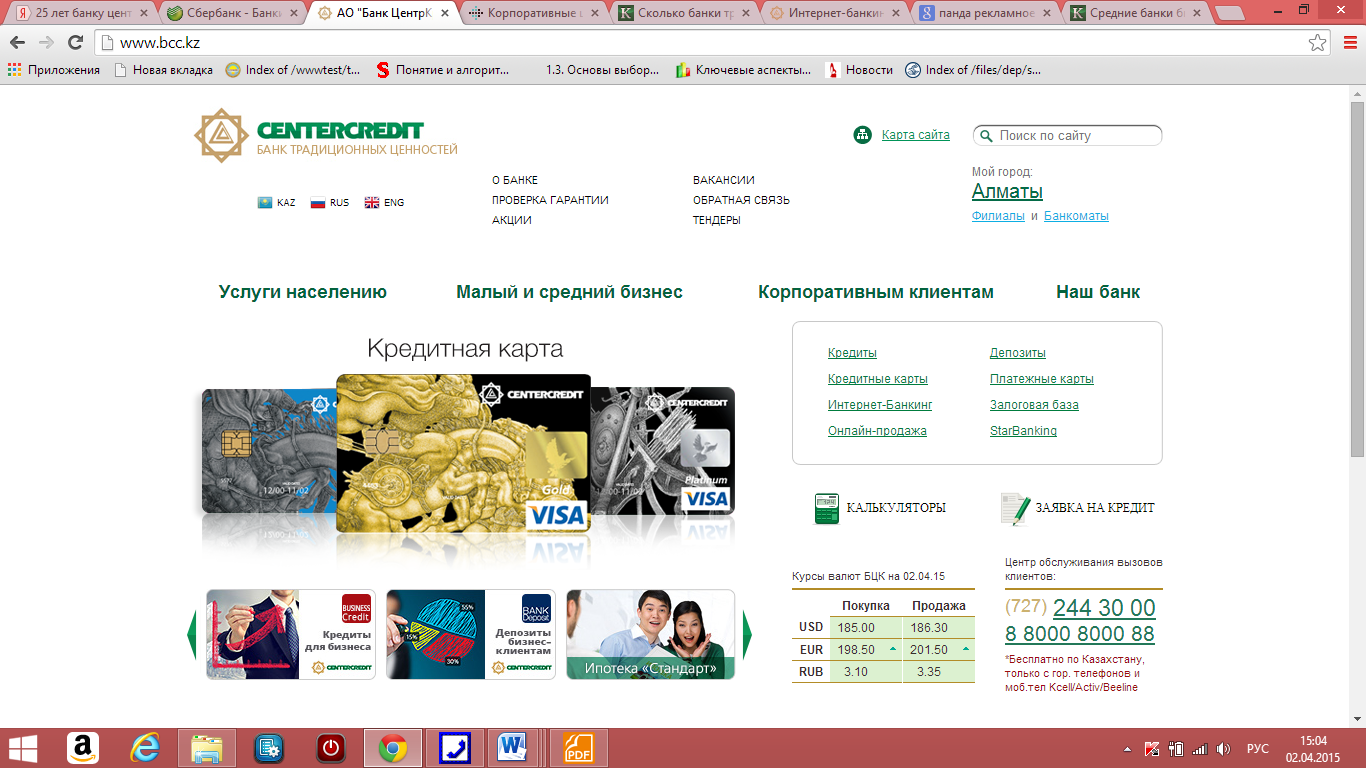Click 'ОБРАТНАЯ СВЯЗЬ' link

click(x=741, y=200)
